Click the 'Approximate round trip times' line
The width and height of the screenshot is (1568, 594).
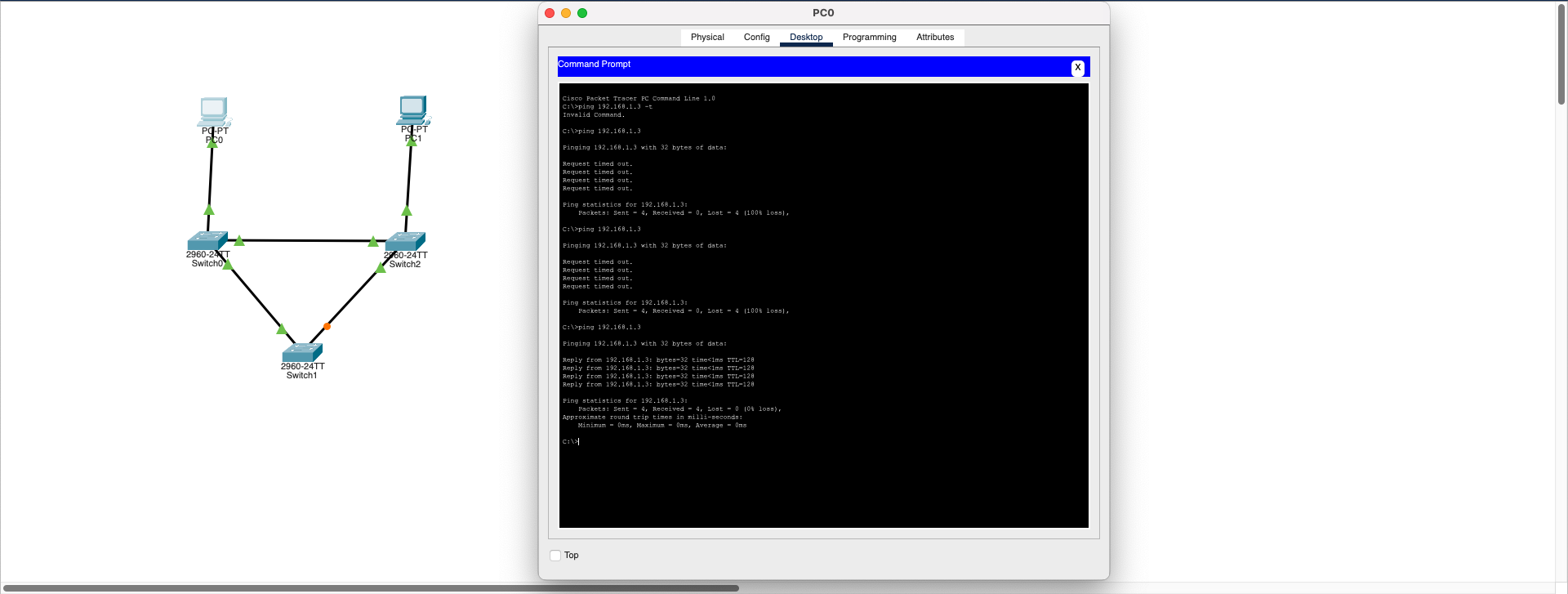[653, 418]
